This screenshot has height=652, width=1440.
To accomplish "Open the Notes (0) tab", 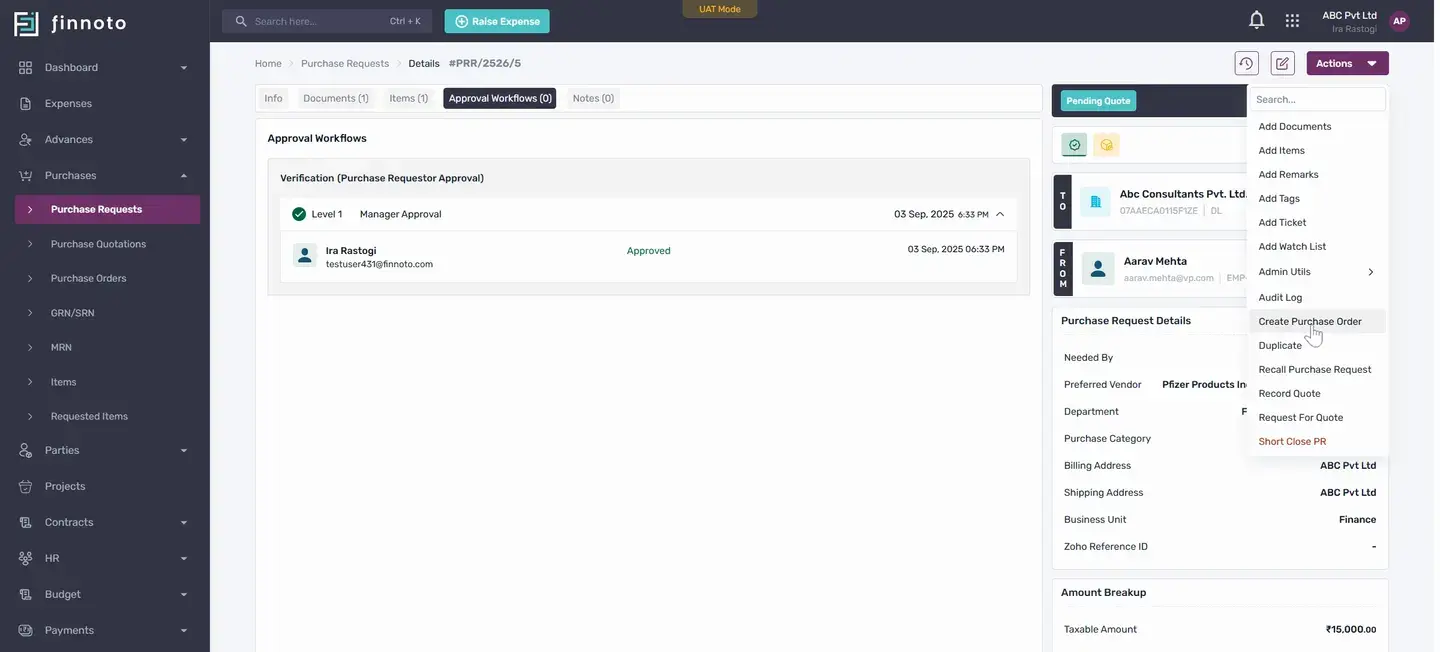I will tap(593, 98).
